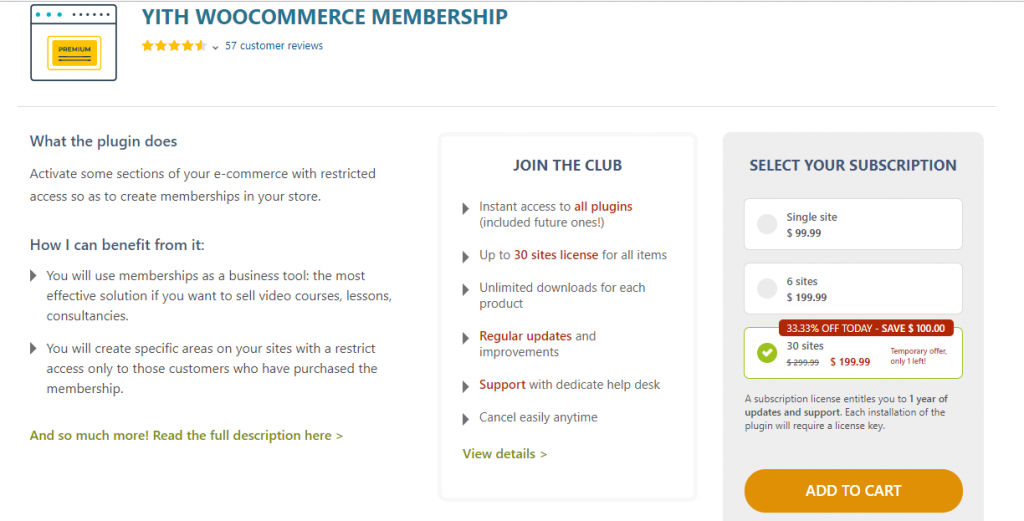This screenshot has width=1024, height=521.
Task: Click the arrow bullet beside Unlimited downloads
Action: [x=466, y=289]
